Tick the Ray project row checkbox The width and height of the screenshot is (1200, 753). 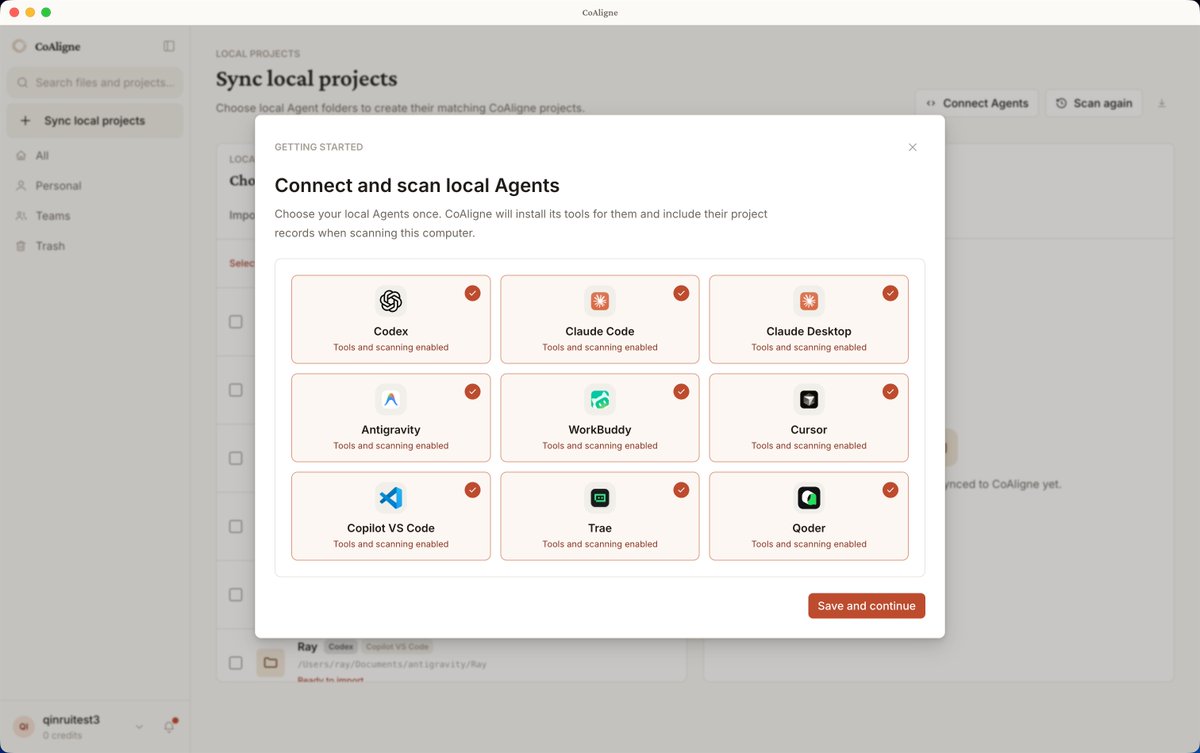(x=236, y=662)
